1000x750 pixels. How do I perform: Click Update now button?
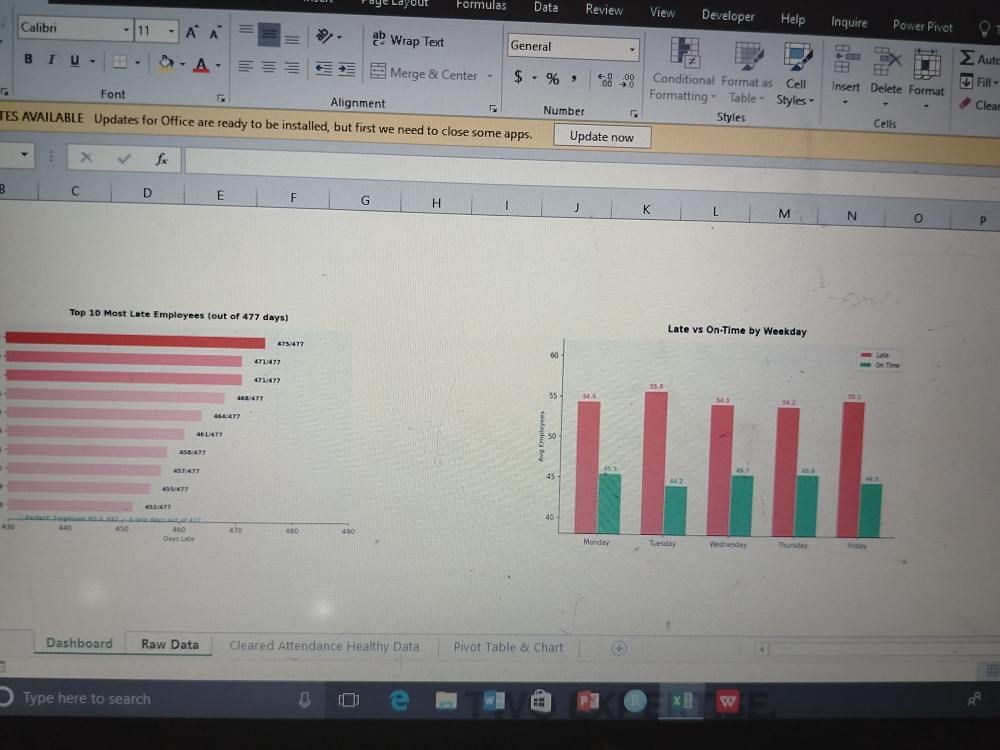[602, 136]
